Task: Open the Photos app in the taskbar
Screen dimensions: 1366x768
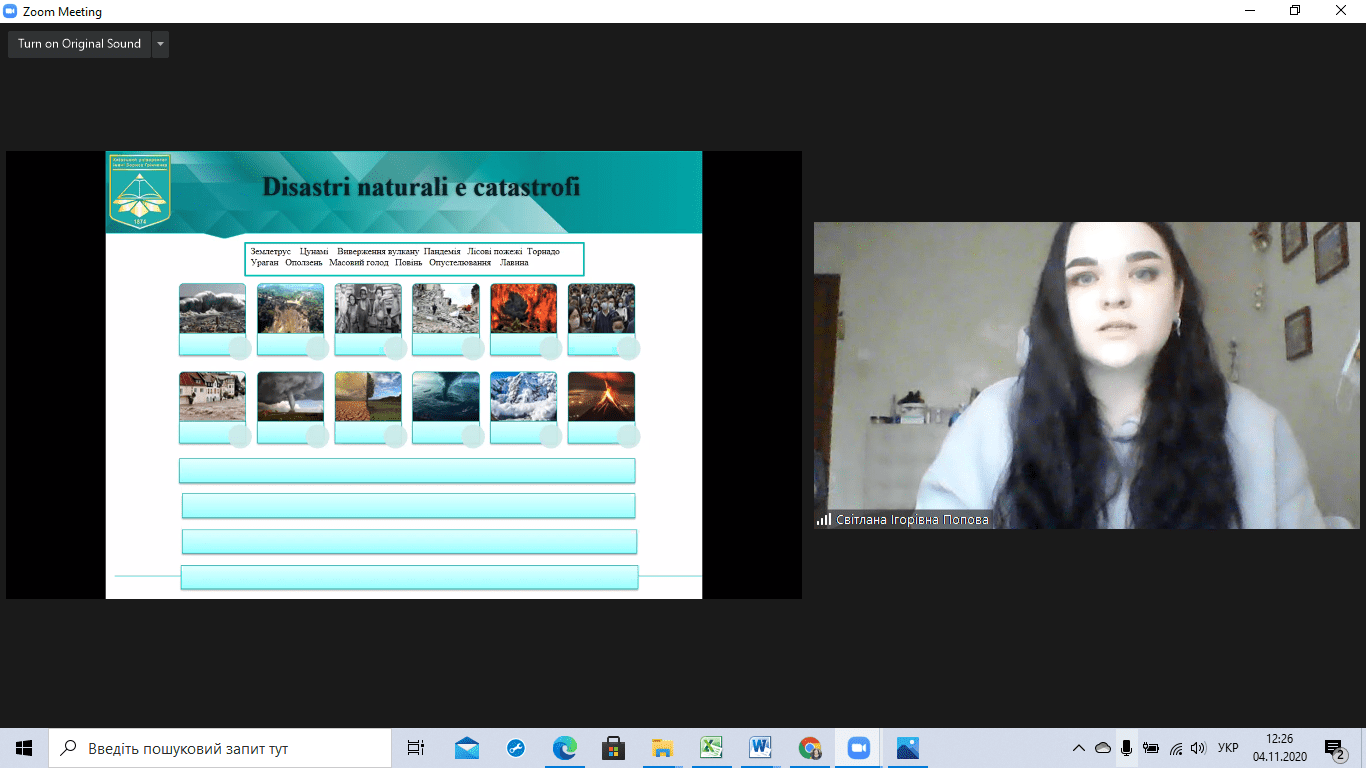Action: [x=907, y=748]
